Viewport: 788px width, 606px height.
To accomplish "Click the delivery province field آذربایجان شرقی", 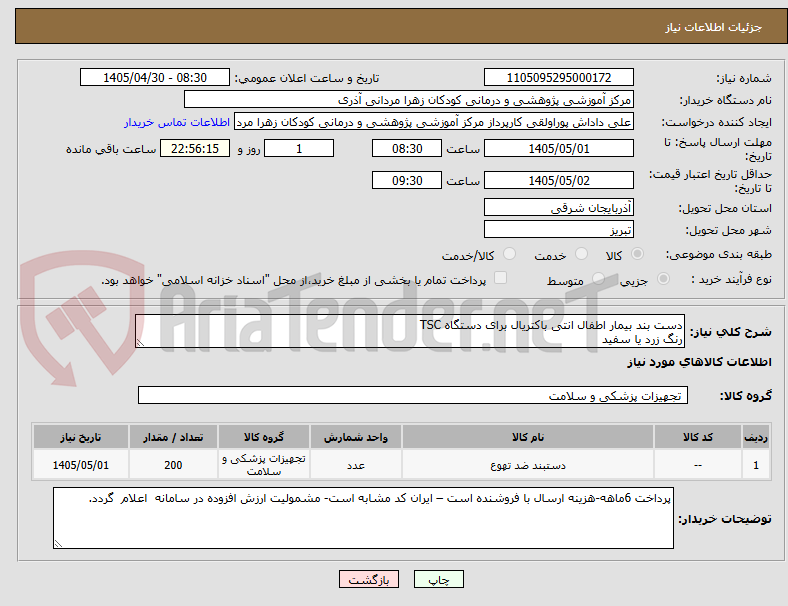I will tap(559, 207).
